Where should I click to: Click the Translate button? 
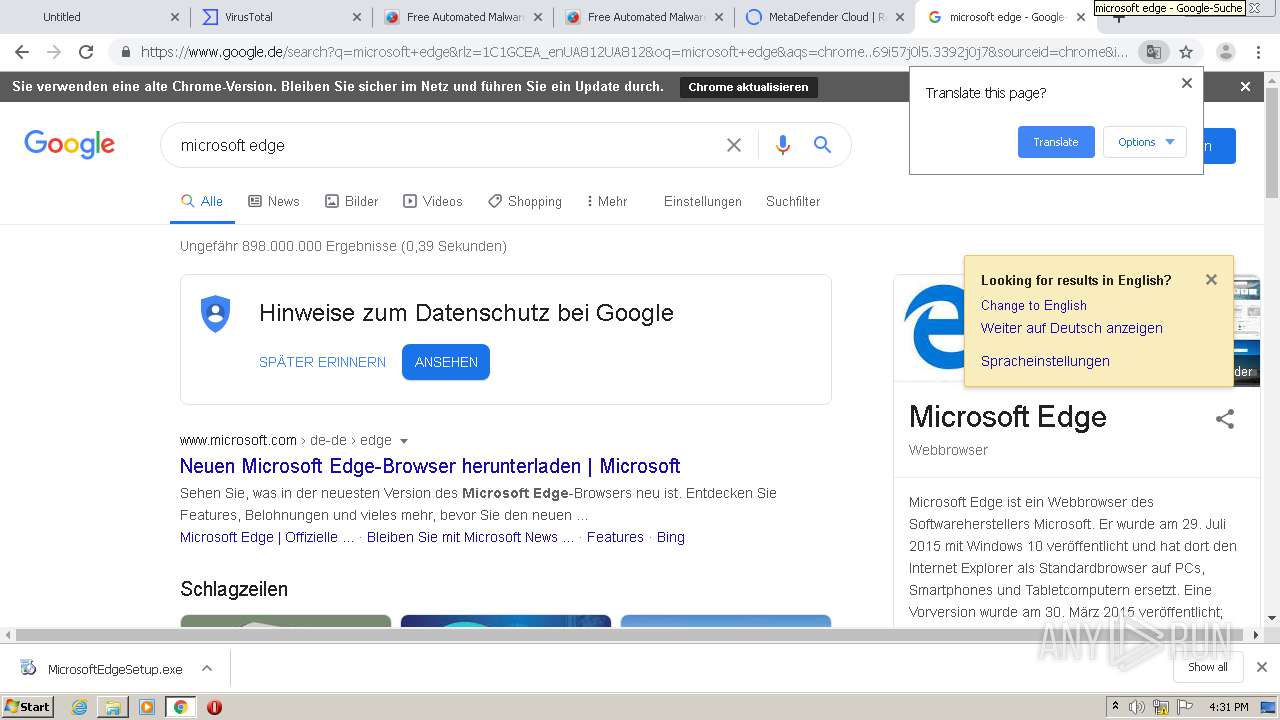coord(1056,142)
